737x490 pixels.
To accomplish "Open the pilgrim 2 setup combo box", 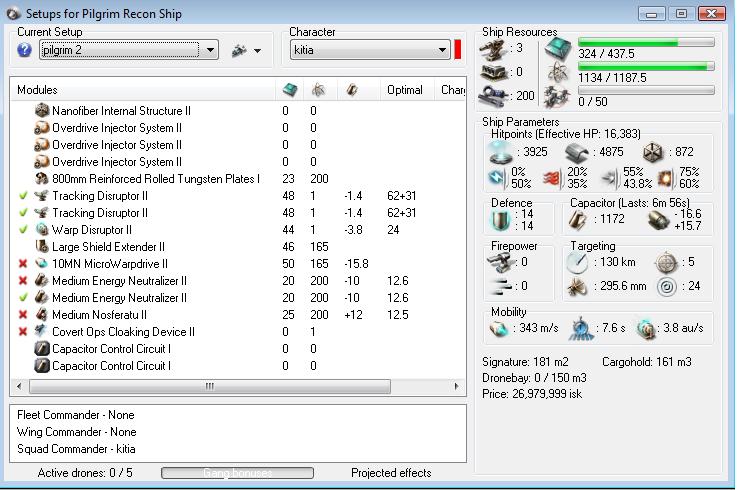I will point(129,50).
